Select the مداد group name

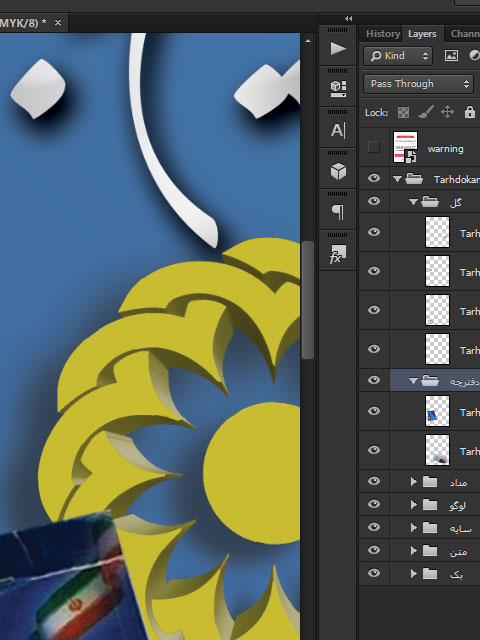click(x=458, y=483)
